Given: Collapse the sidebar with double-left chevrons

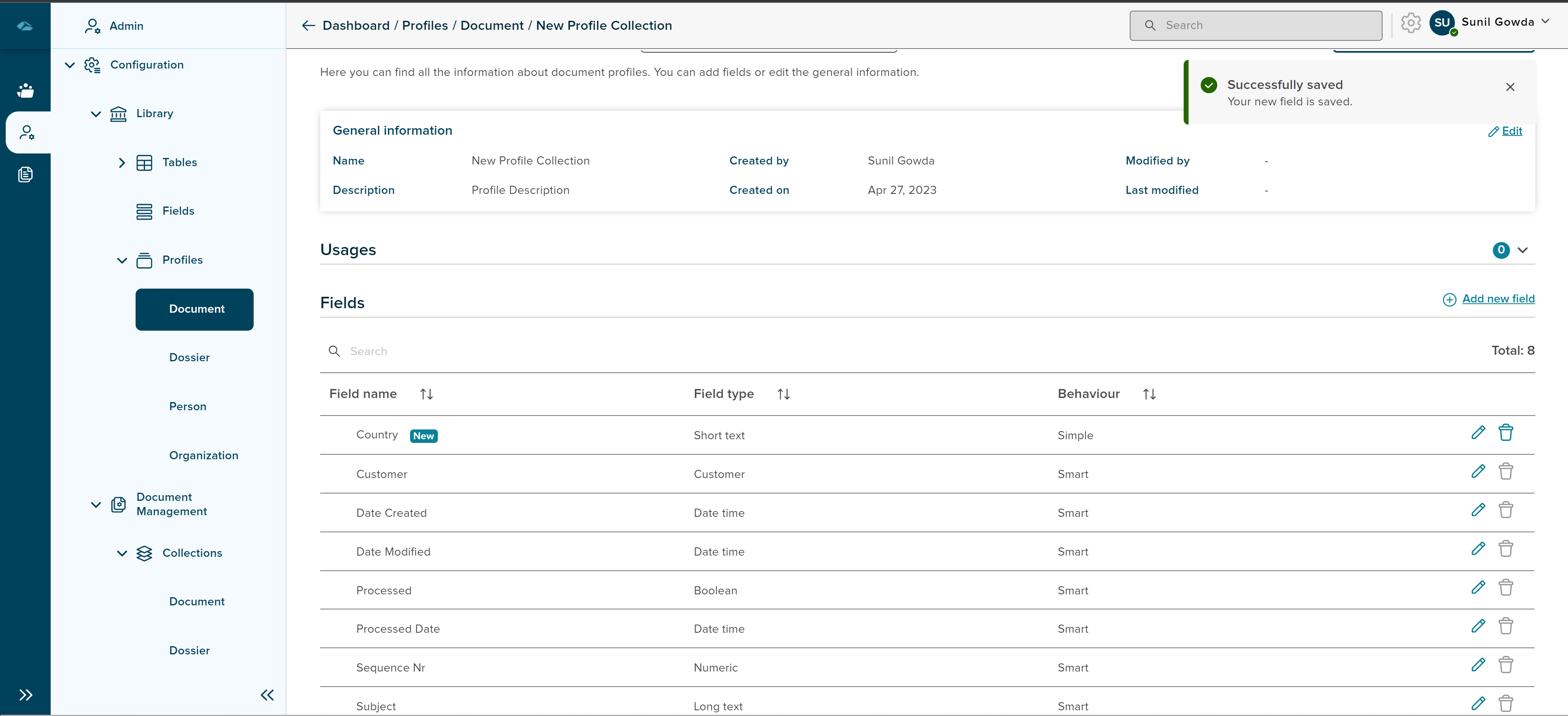Looking at the screenshot, I should coord(267,695).
